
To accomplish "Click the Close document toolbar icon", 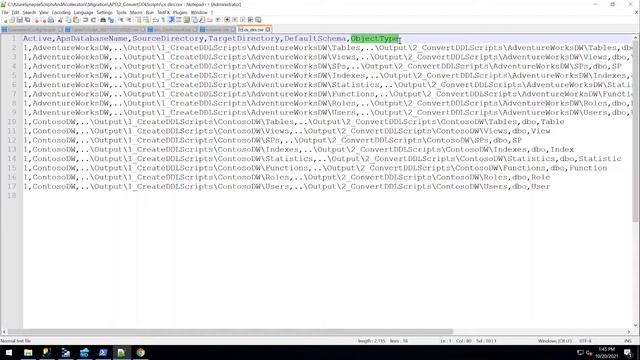I will tap(36, 20).
